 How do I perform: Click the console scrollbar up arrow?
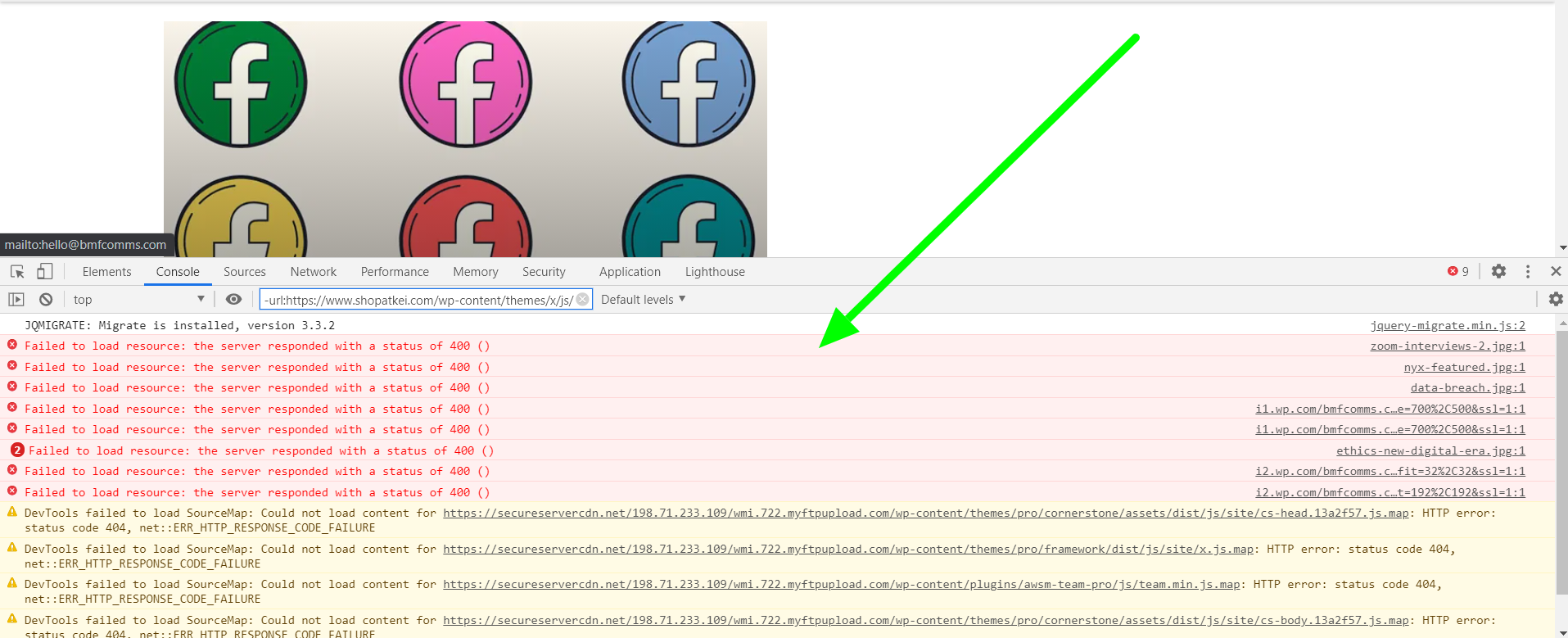1562,324
